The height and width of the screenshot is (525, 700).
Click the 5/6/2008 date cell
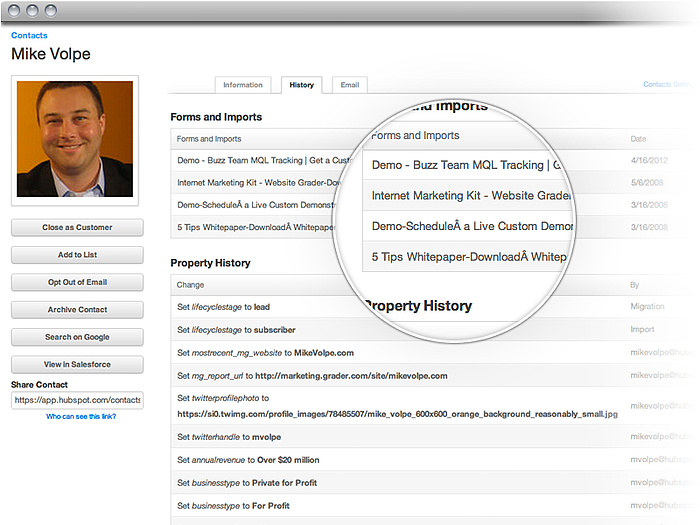pyautogui.click(x=647, y=183)
